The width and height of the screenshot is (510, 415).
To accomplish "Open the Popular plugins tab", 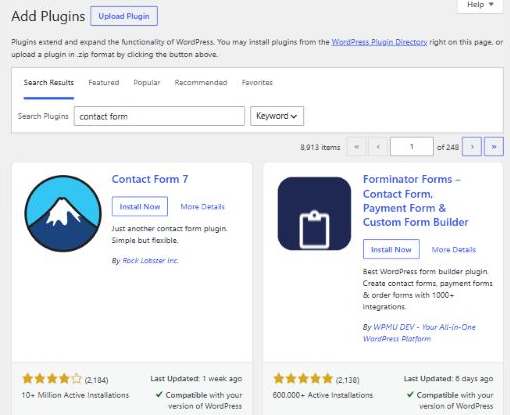I will coord(147,83).
